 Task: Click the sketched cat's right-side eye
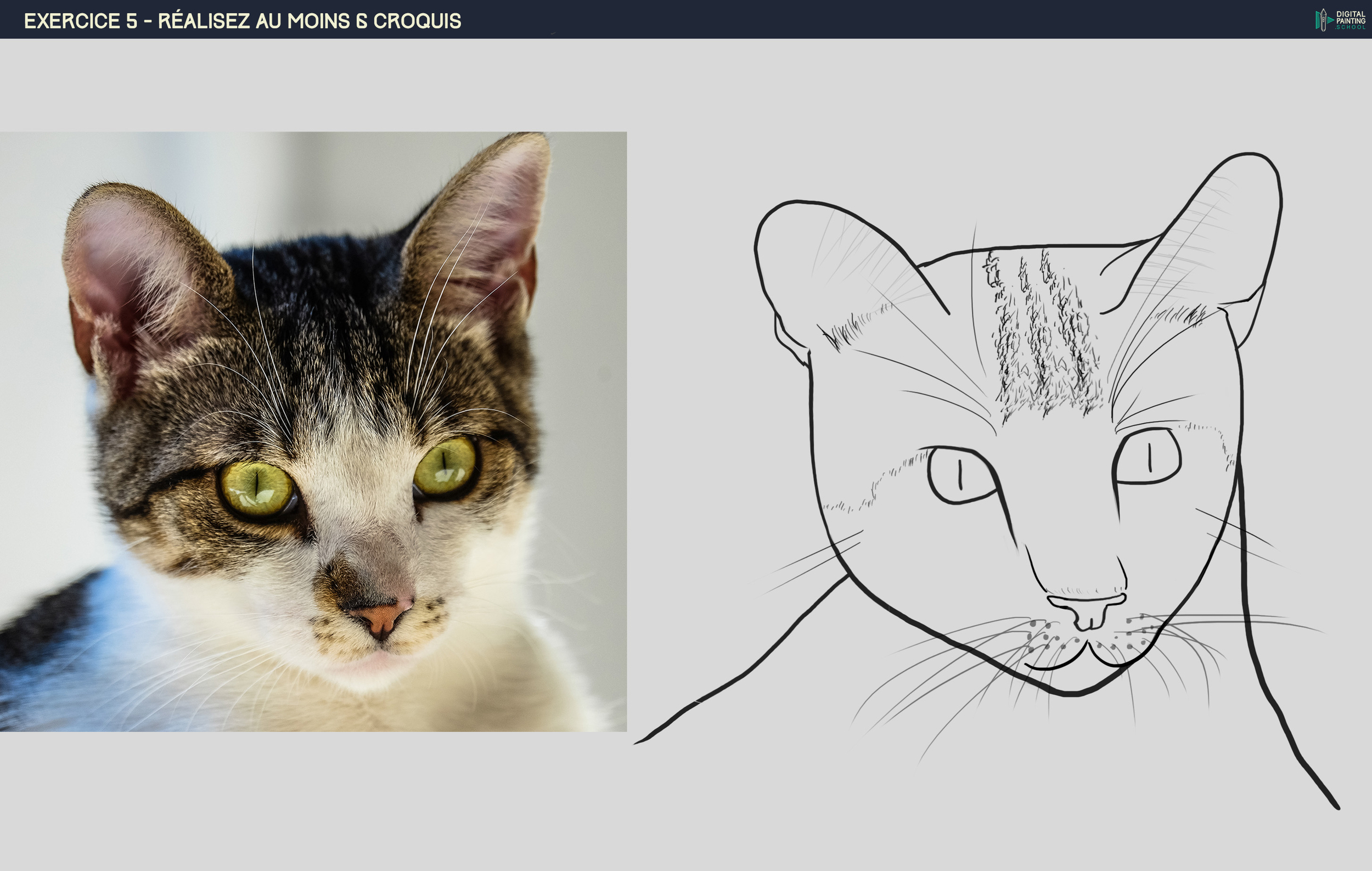[1148, 457]
